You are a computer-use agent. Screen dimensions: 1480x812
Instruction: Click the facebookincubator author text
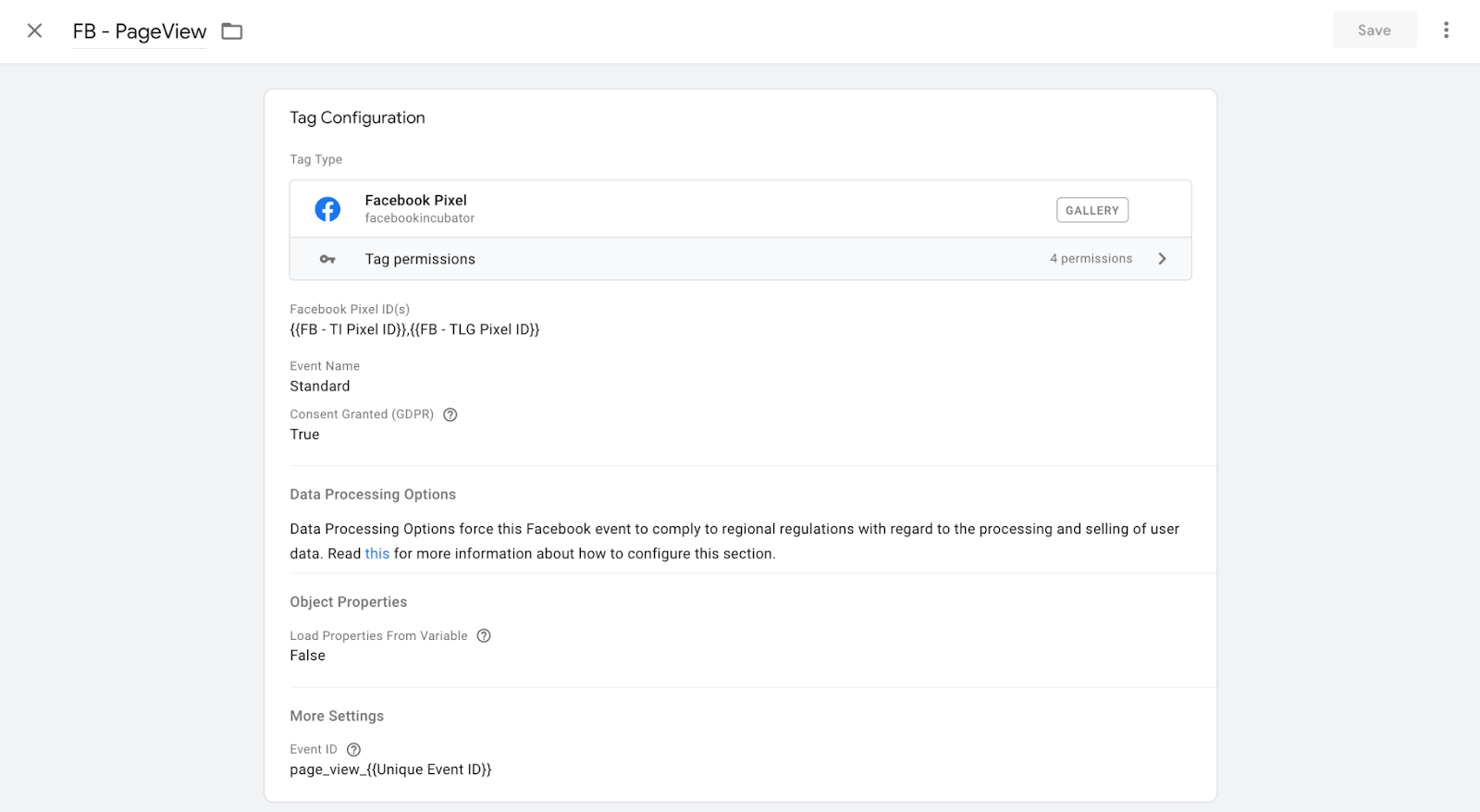419,218
